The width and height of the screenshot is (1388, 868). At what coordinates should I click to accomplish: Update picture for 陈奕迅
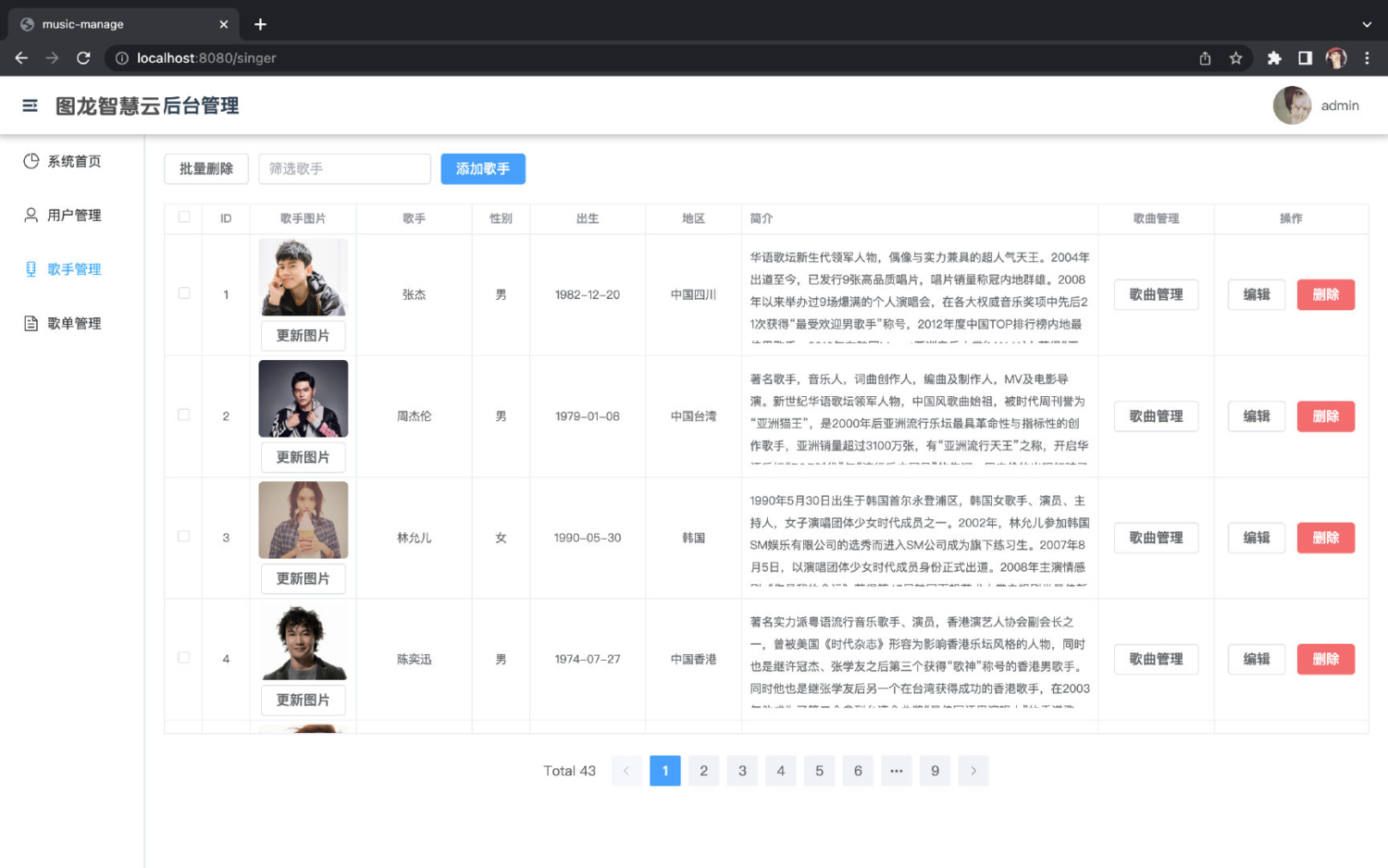pos(304,701)
